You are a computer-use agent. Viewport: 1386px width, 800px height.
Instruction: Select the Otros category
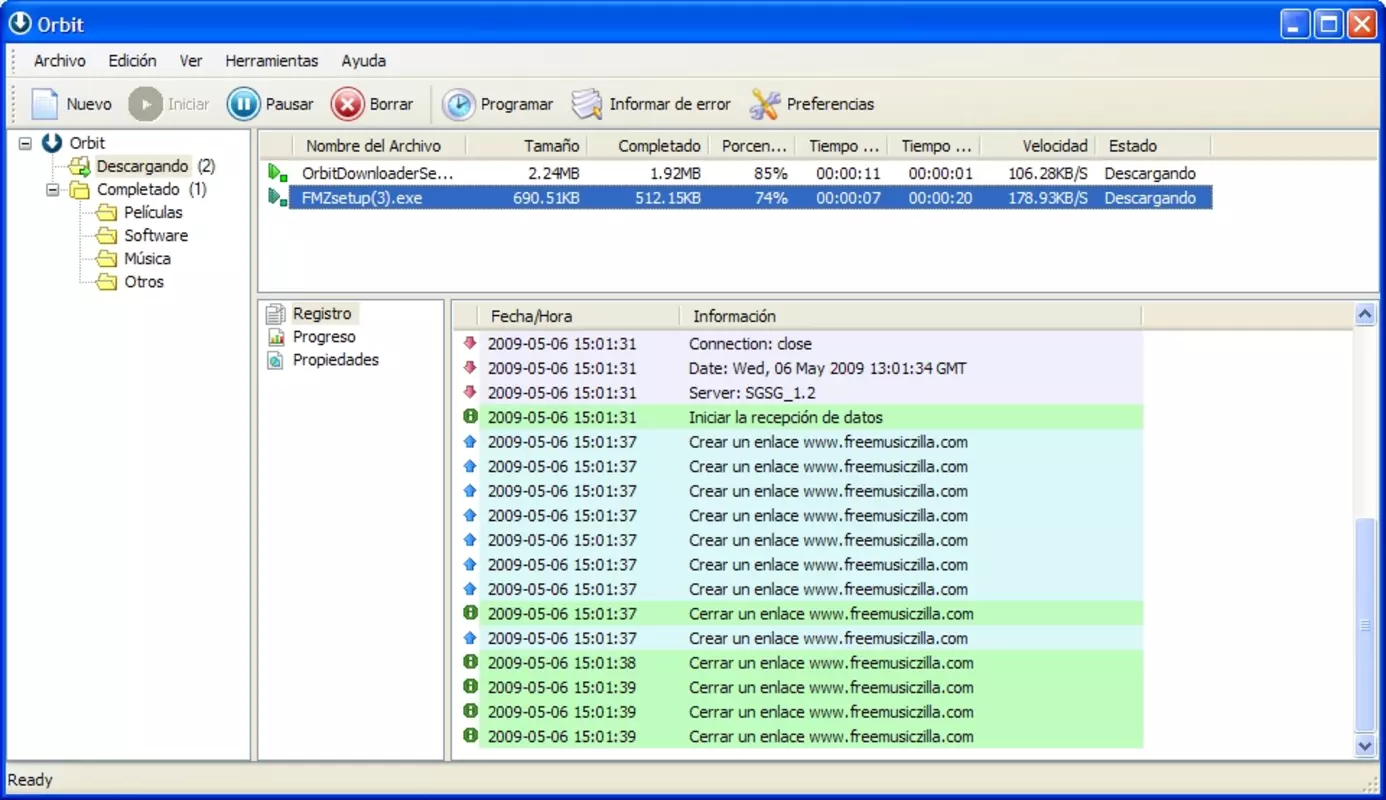click(x=144, y=282)
